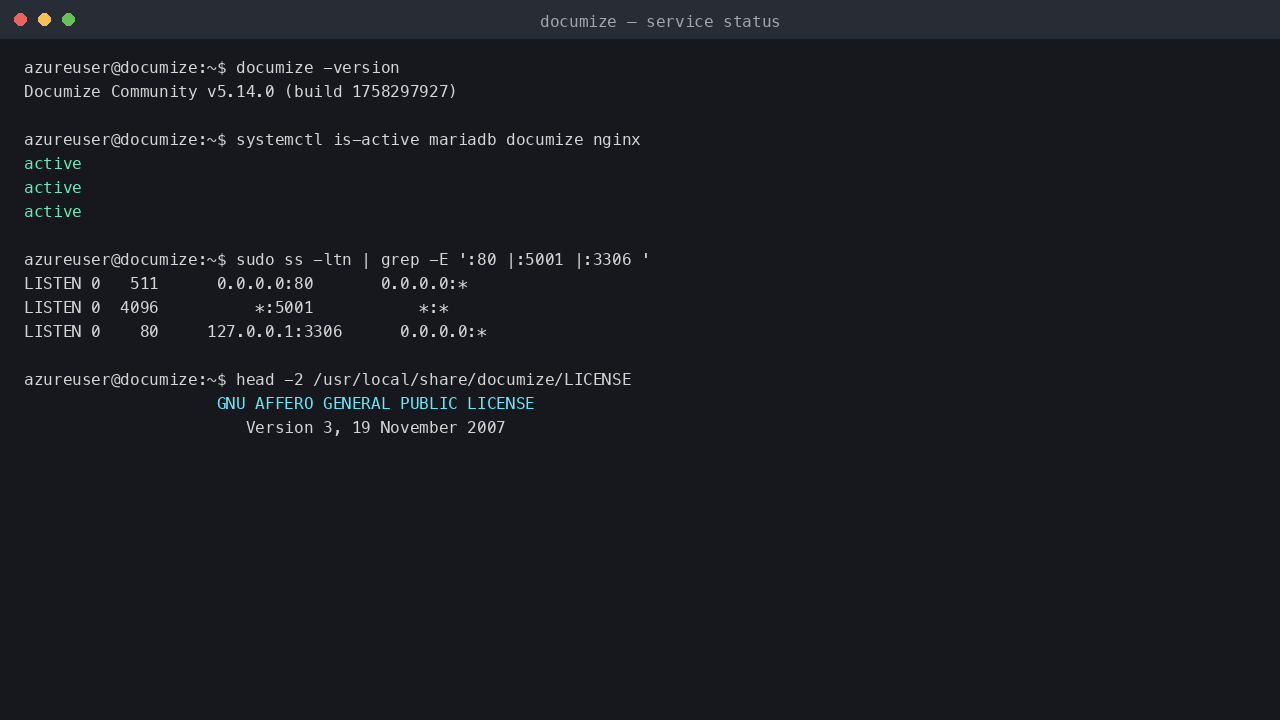Click the backlog value '4096'
The image size is (1280, 720).
tap(139, 308)
